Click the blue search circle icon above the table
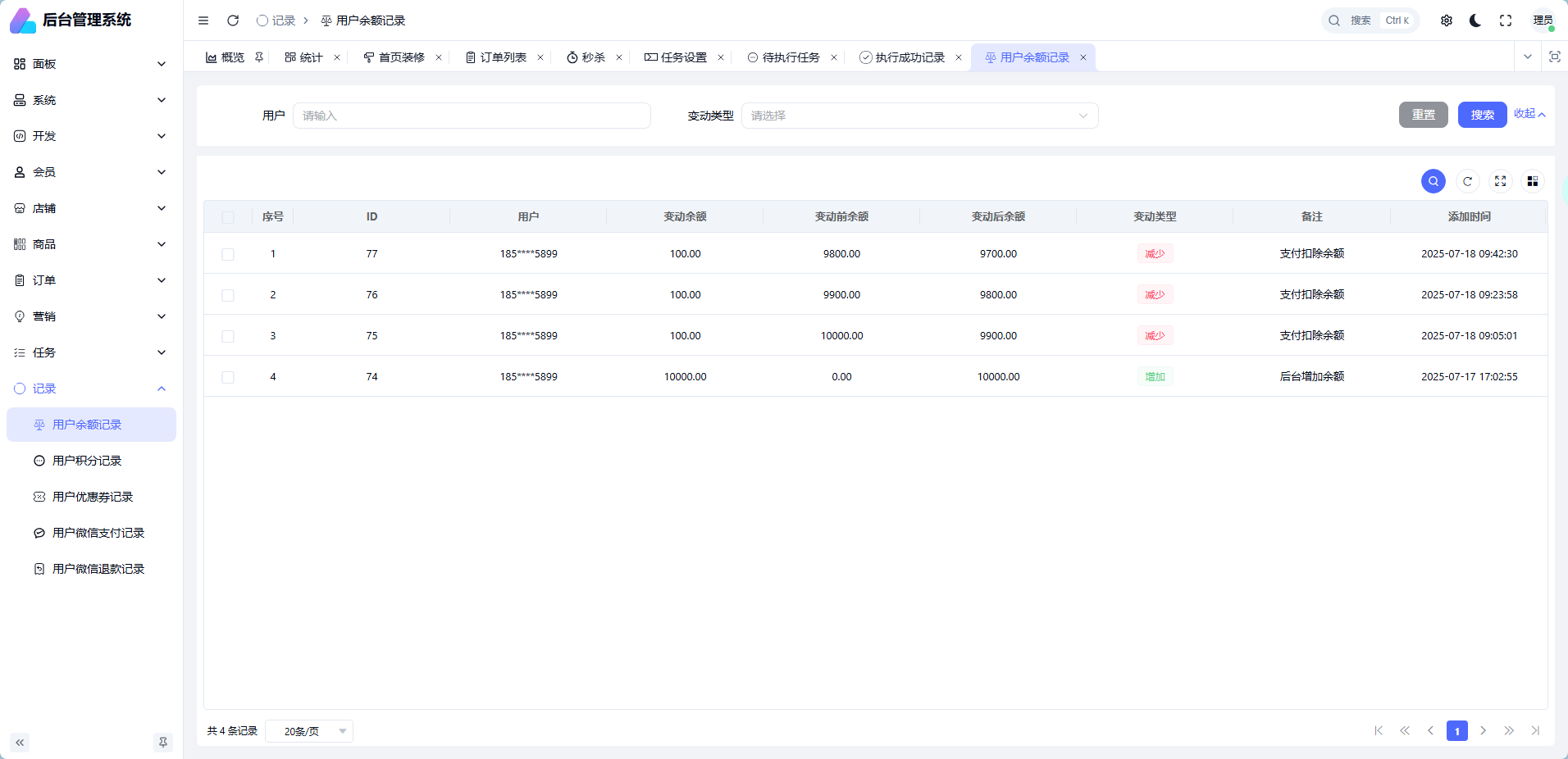Viewport: 1568px width, 759px height. [x=1434, y=181]
